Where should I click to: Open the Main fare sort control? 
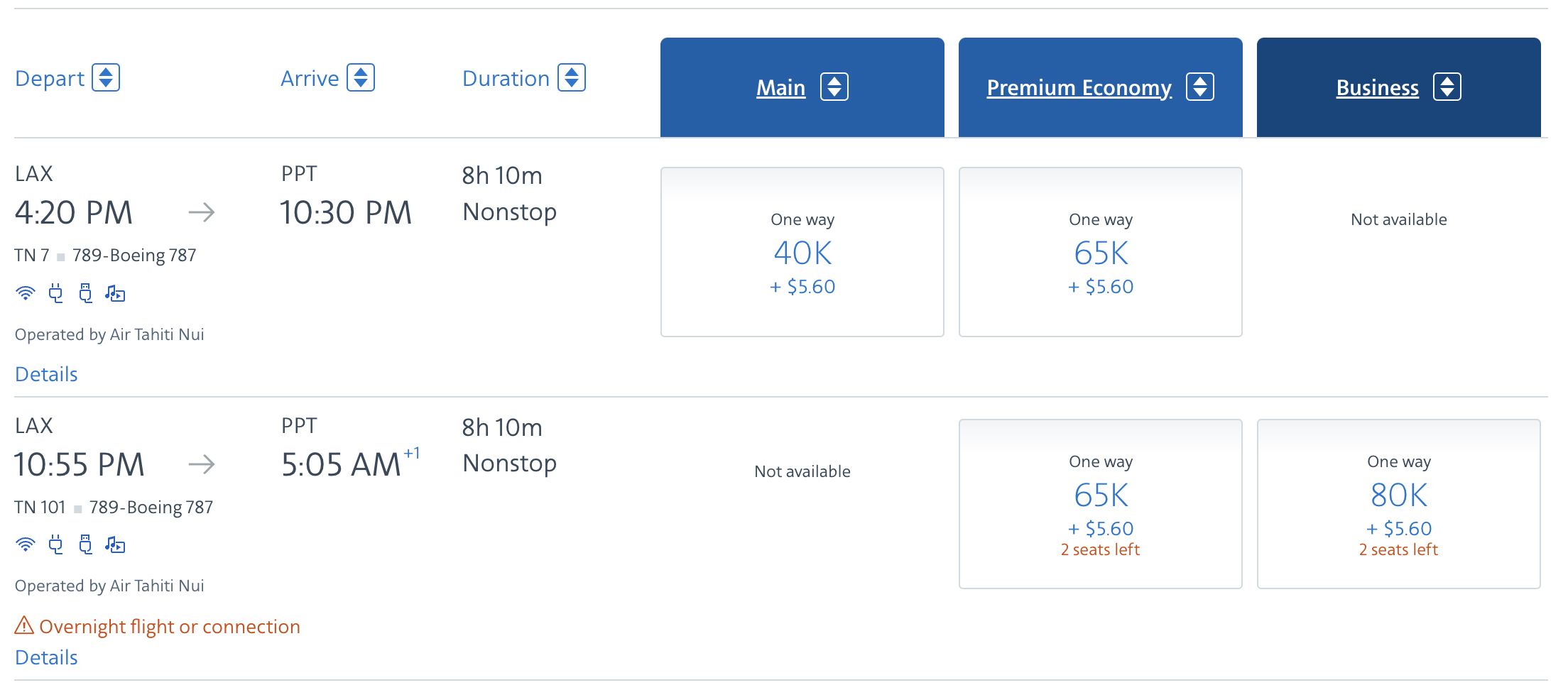click(x=834, y=87)
